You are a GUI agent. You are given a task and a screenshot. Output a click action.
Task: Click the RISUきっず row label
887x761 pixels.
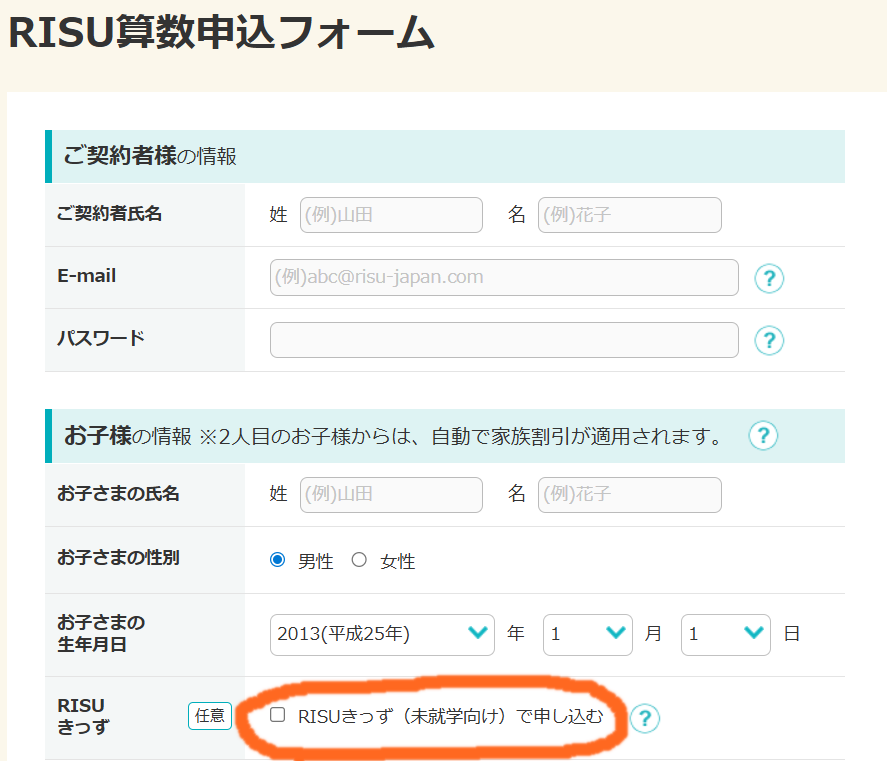[83, 716]
